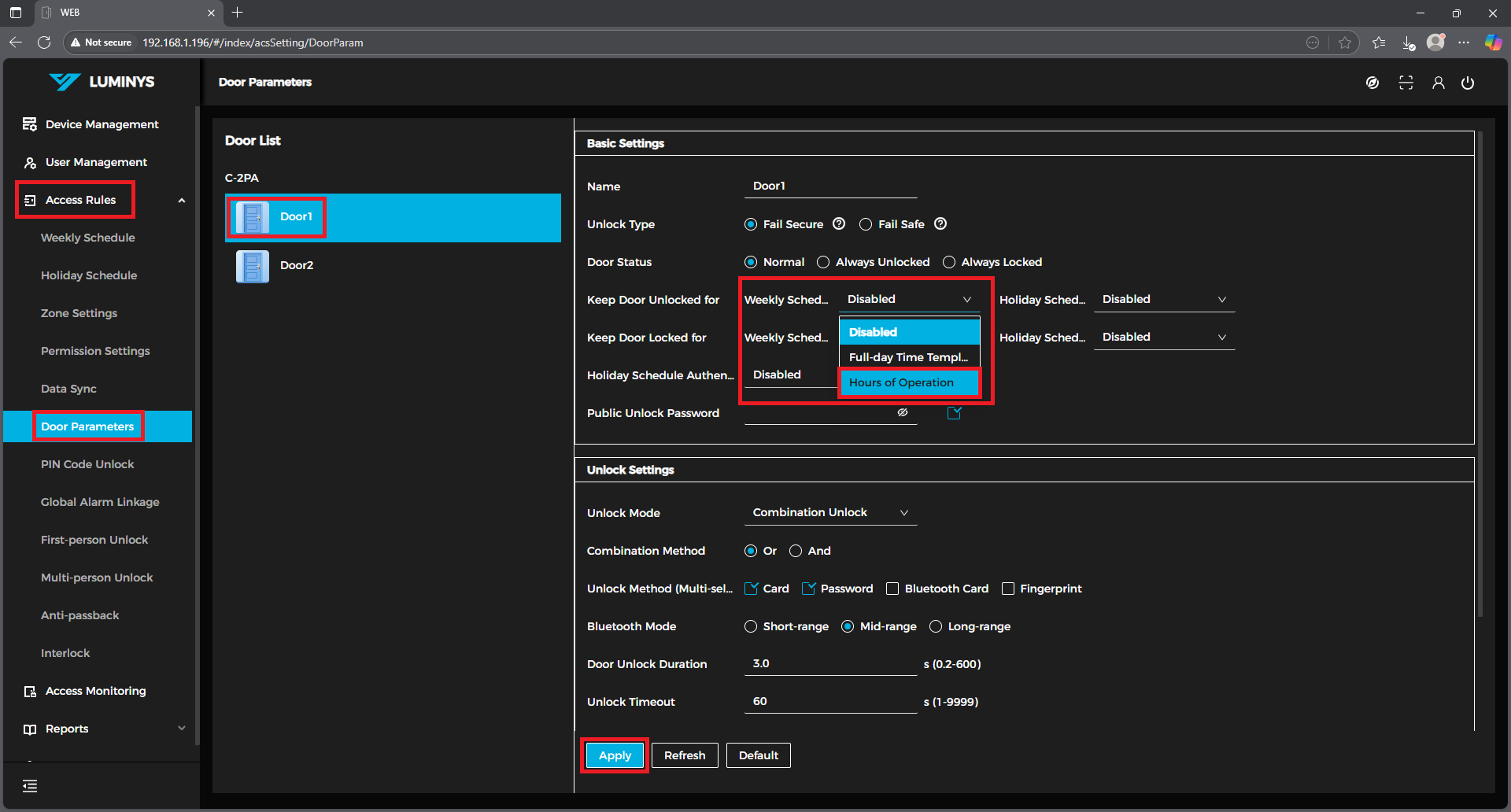This screenshot has height=812, width=1511.
Task: Click the Apply button
Action: [x=615, y=755]
